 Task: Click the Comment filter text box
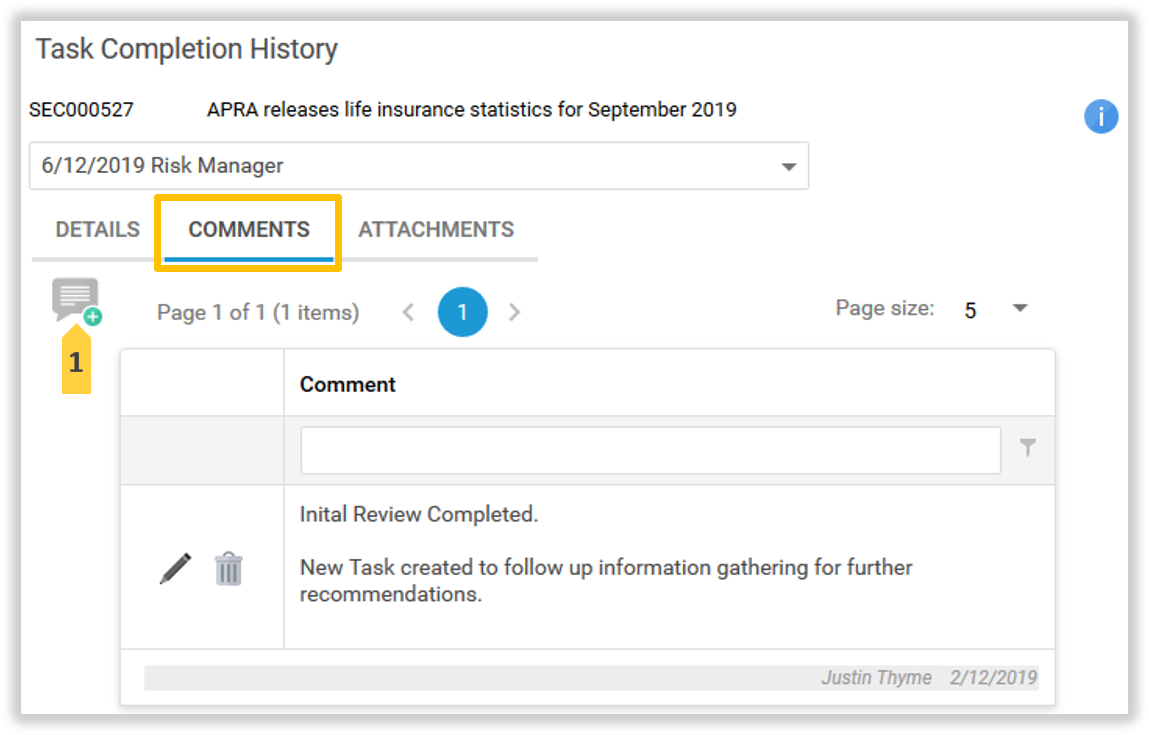coord(650,450)
